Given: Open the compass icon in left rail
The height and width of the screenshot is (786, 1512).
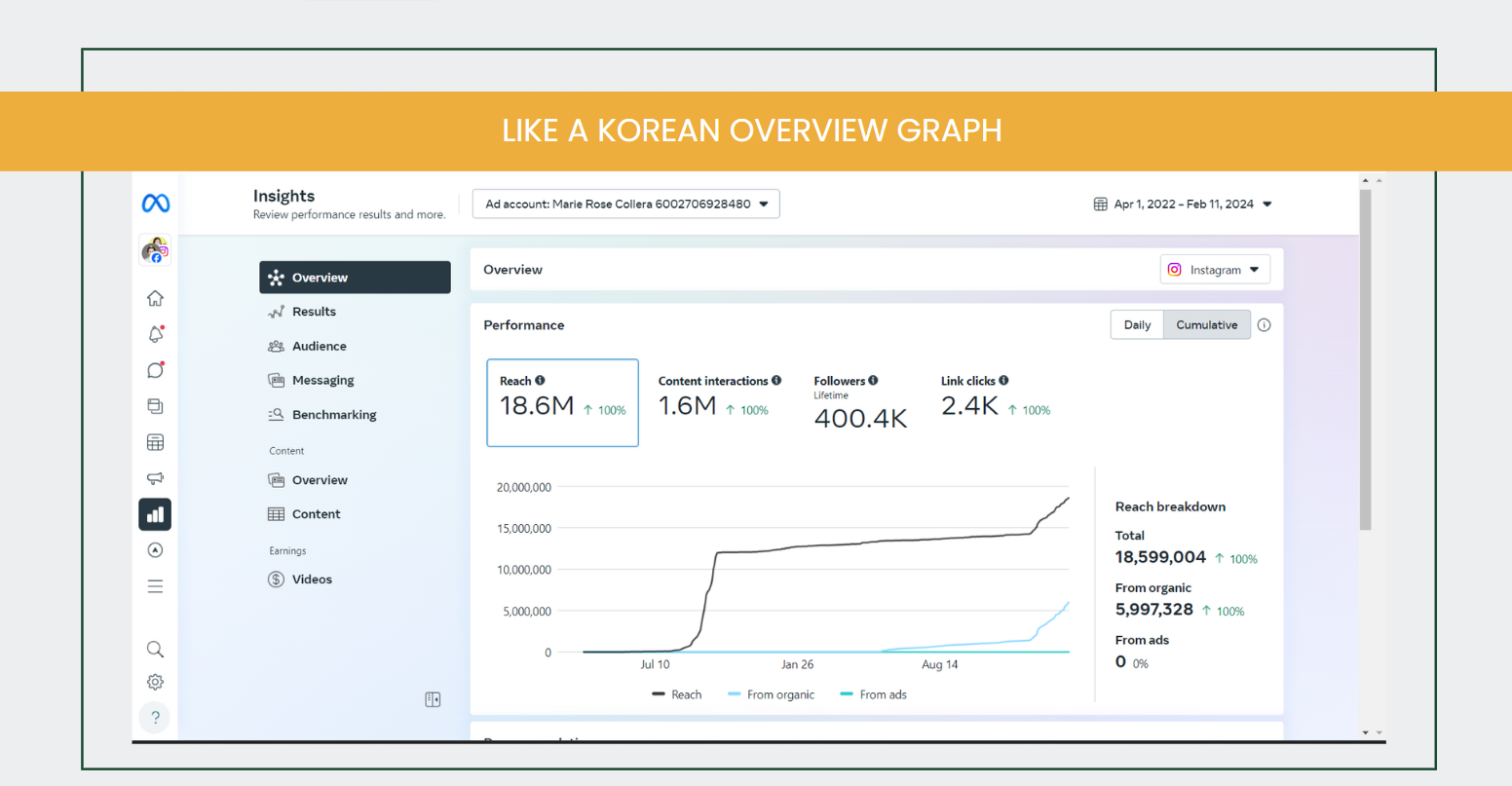Looking at the screenshot, I should (x=155, y=550).
